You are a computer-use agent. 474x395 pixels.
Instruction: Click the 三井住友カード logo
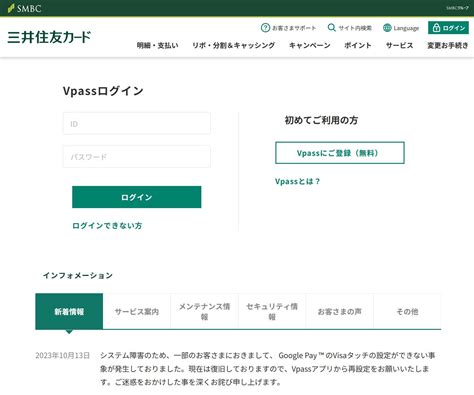[x=49, y=37]
